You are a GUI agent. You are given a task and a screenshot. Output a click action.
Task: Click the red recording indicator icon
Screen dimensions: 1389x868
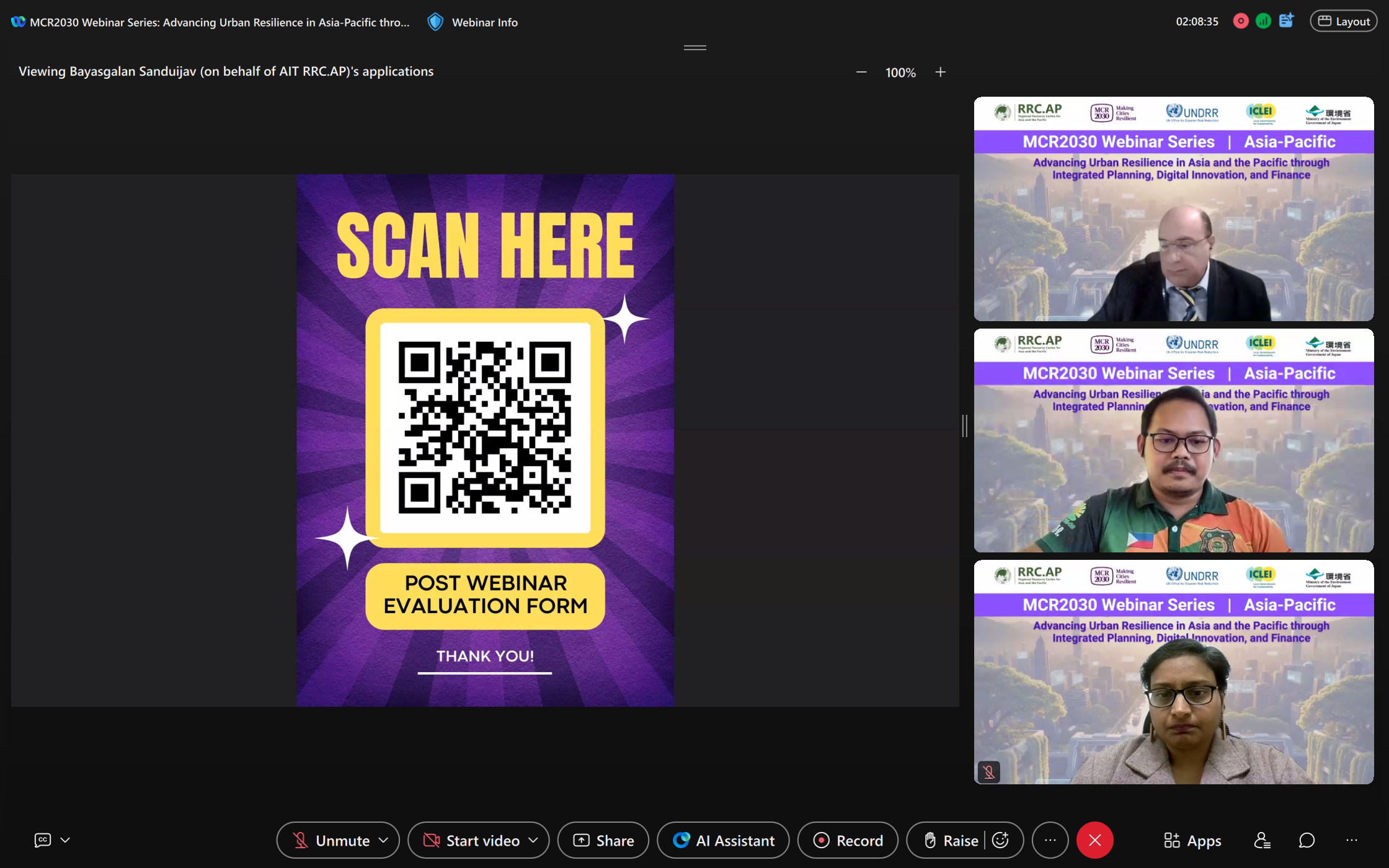(x=1240, y=21)
